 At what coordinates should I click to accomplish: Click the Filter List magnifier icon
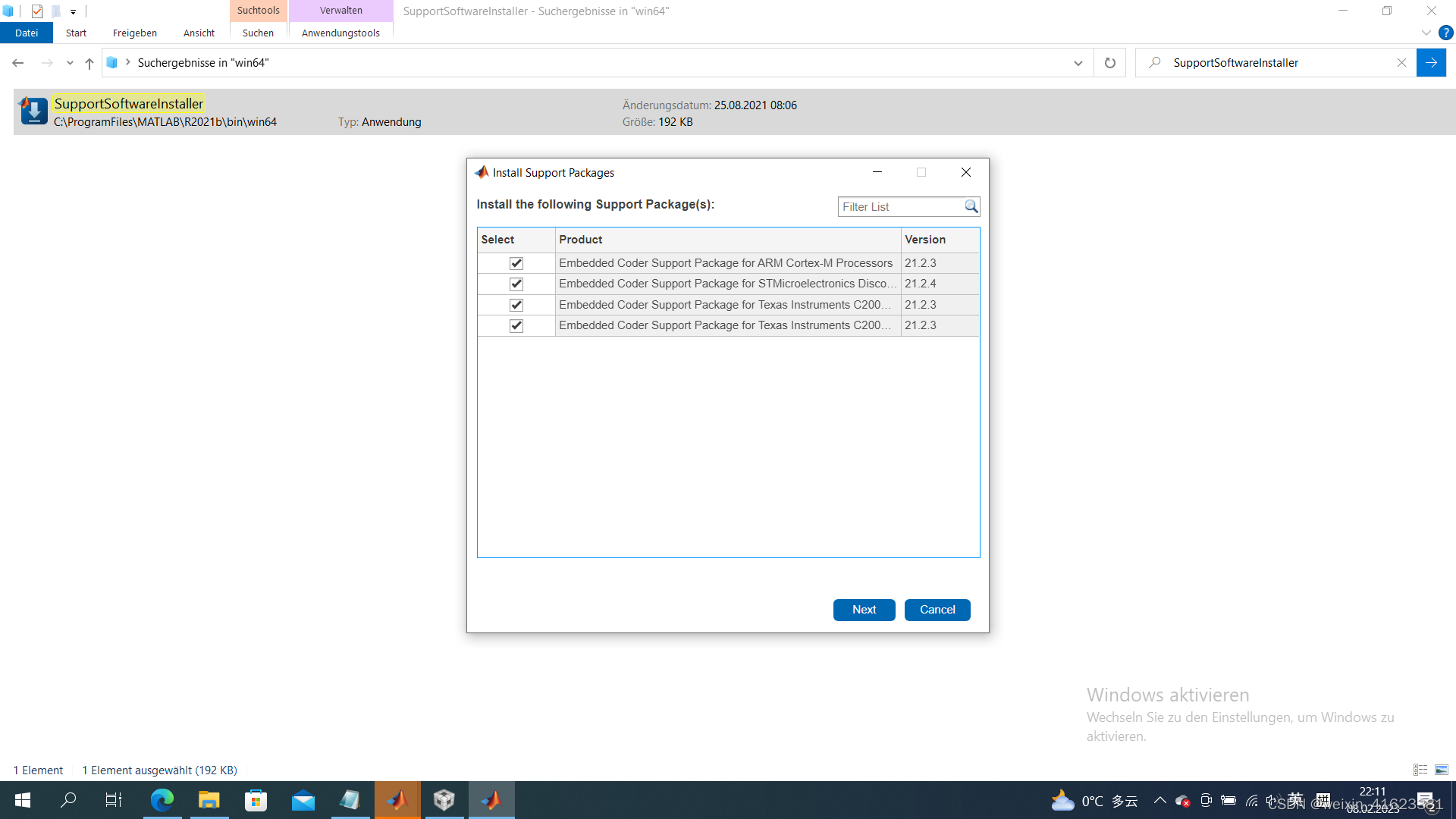[971, 206]
